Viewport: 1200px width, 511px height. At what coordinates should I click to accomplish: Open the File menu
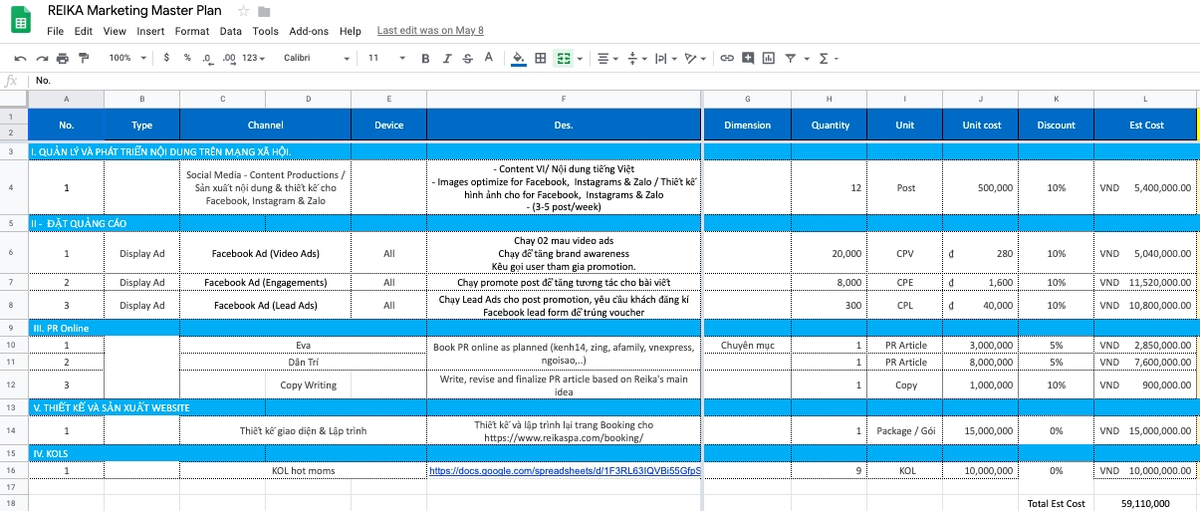pos(55,31)
